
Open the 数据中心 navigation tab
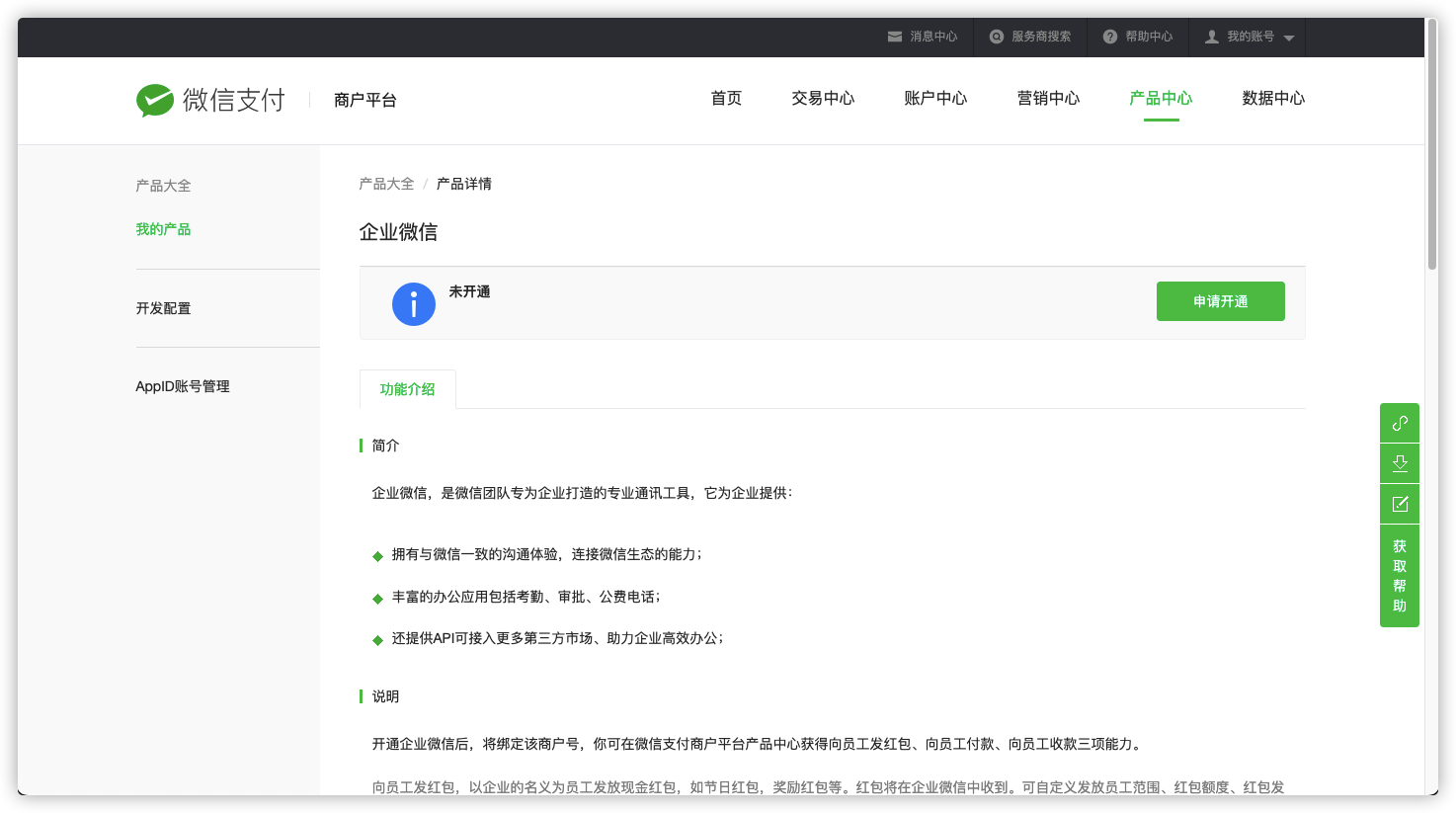1273,99
